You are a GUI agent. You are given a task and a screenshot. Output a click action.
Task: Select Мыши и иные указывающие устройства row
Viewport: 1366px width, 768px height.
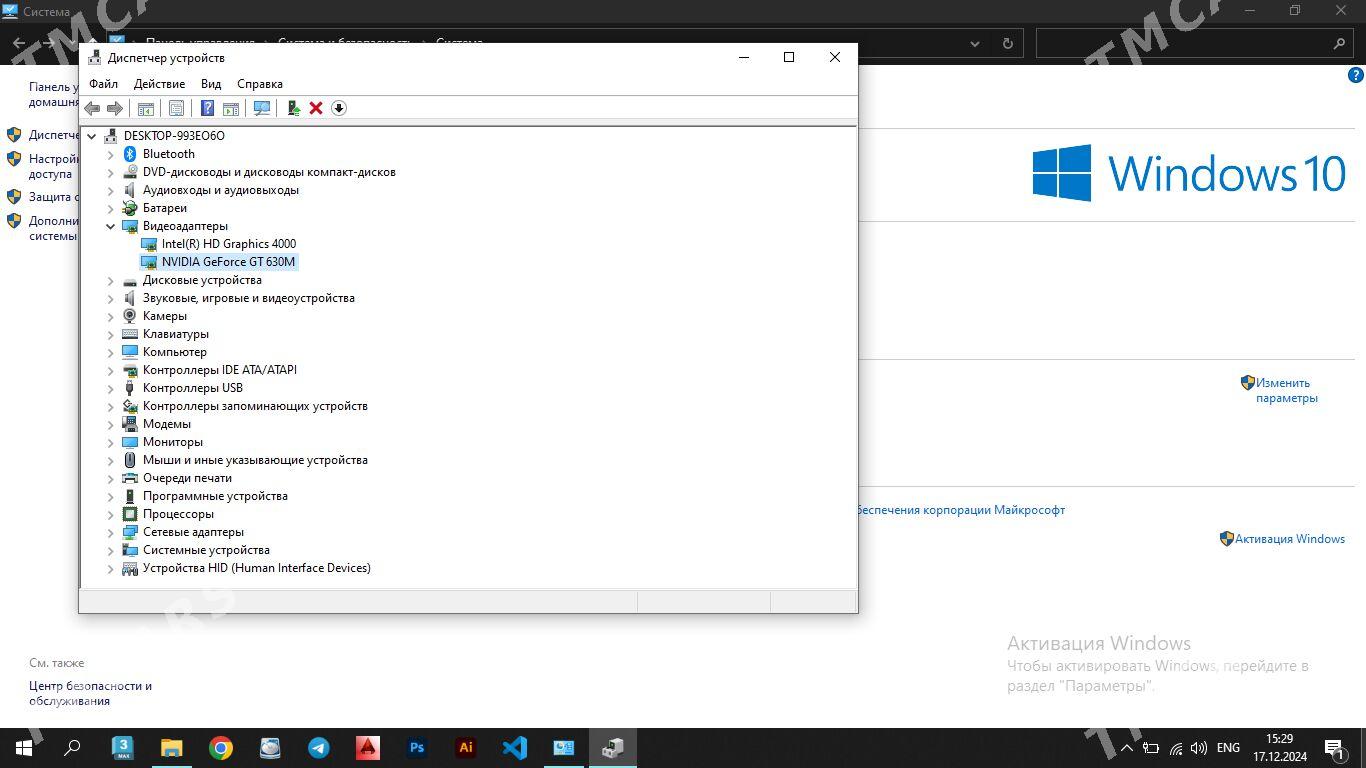pos(255,460)
